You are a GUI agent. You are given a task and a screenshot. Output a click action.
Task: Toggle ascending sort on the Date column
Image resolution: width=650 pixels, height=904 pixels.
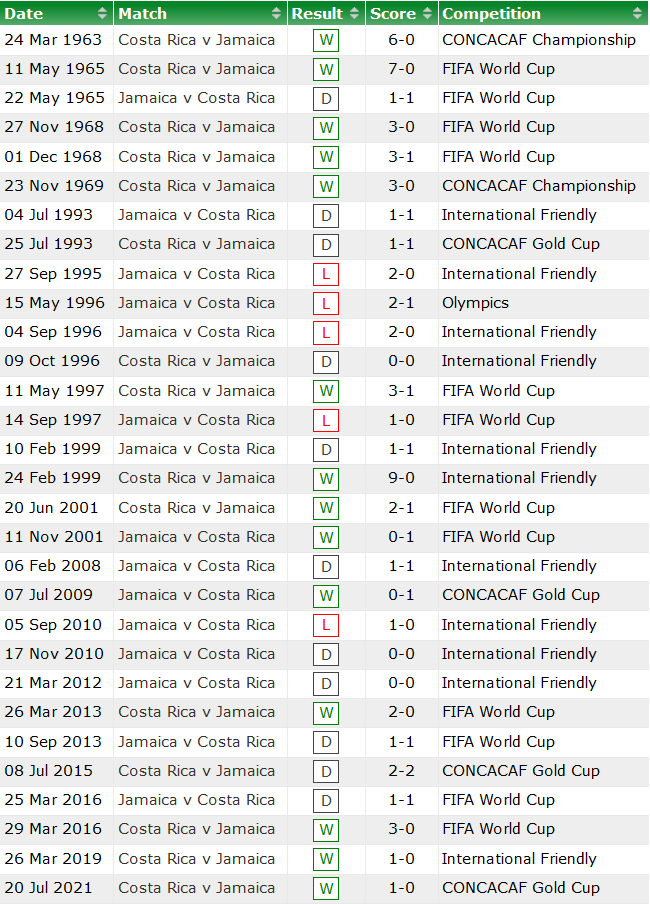click(x=100, y=9)
